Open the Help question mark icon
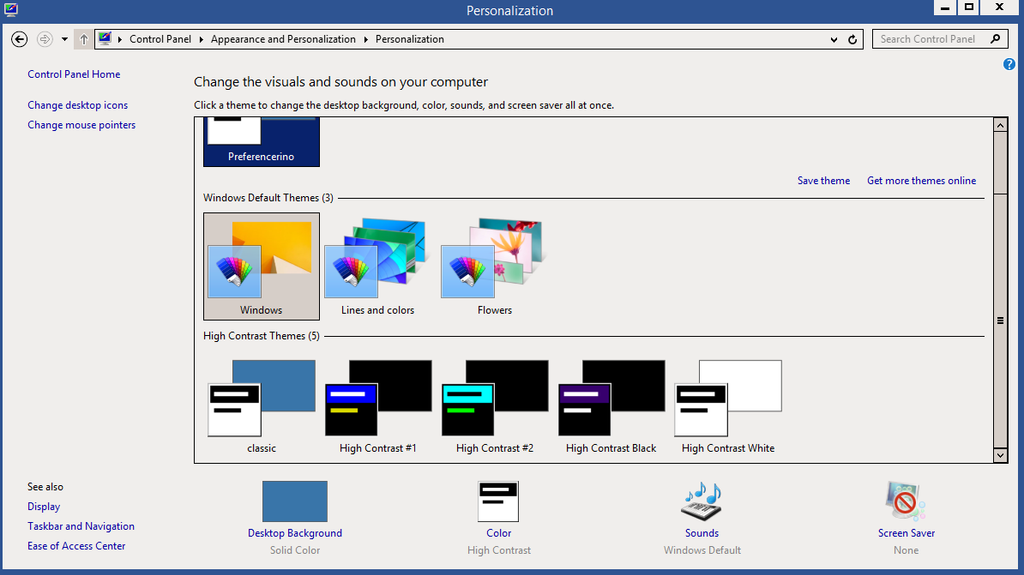 (x=1009, y=64)
